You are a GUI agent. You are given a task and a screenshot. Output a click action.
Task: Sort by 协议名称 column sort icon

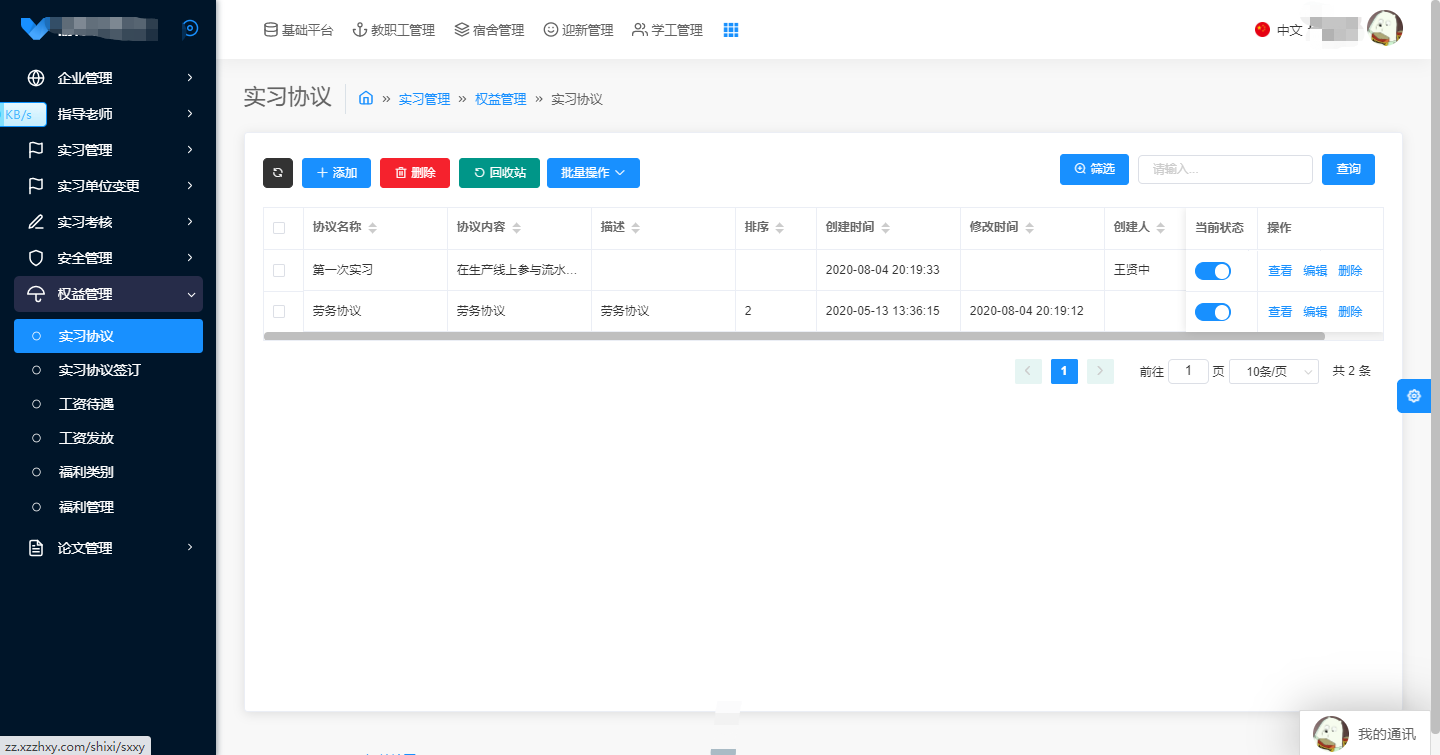tap(373, 228)
